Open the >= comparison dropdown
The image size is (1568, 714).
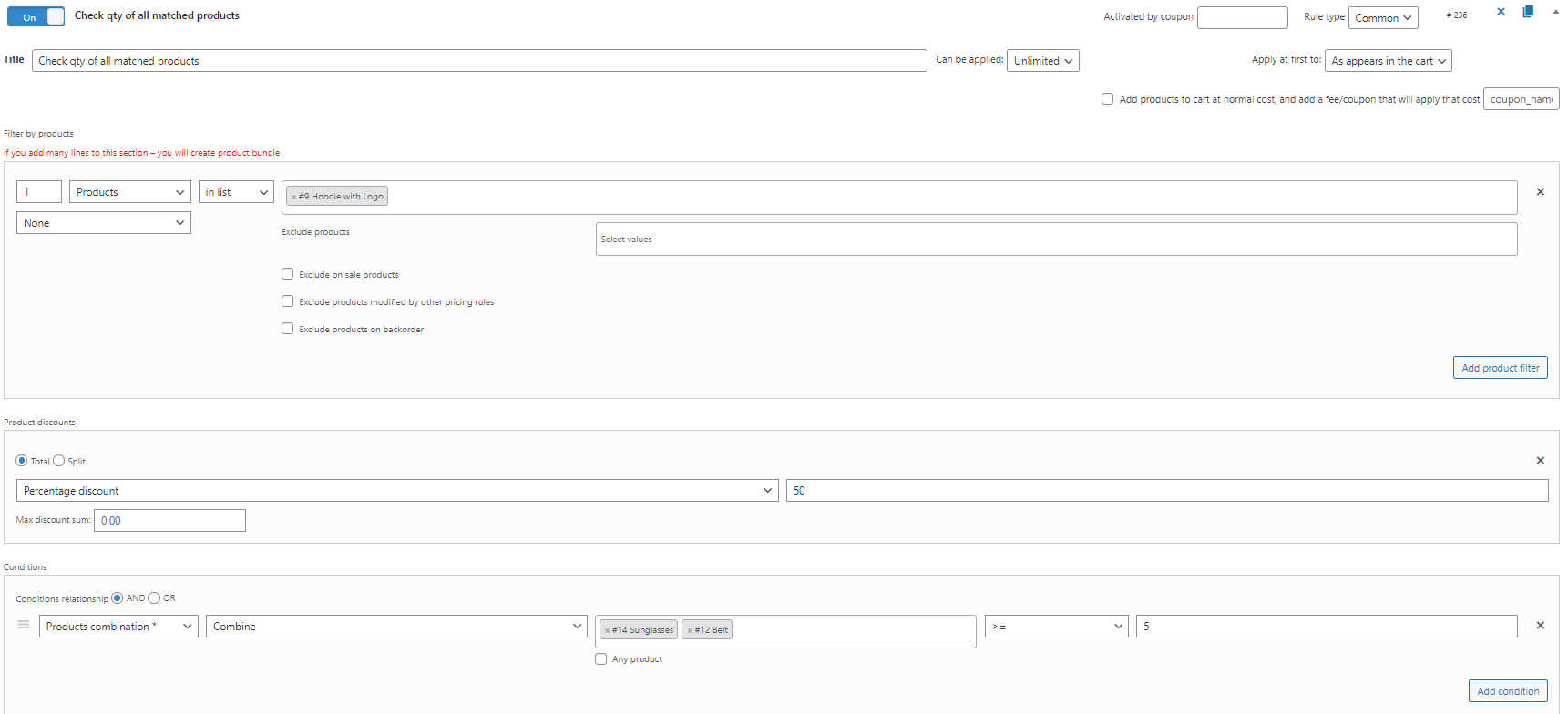pos(1056,626)
